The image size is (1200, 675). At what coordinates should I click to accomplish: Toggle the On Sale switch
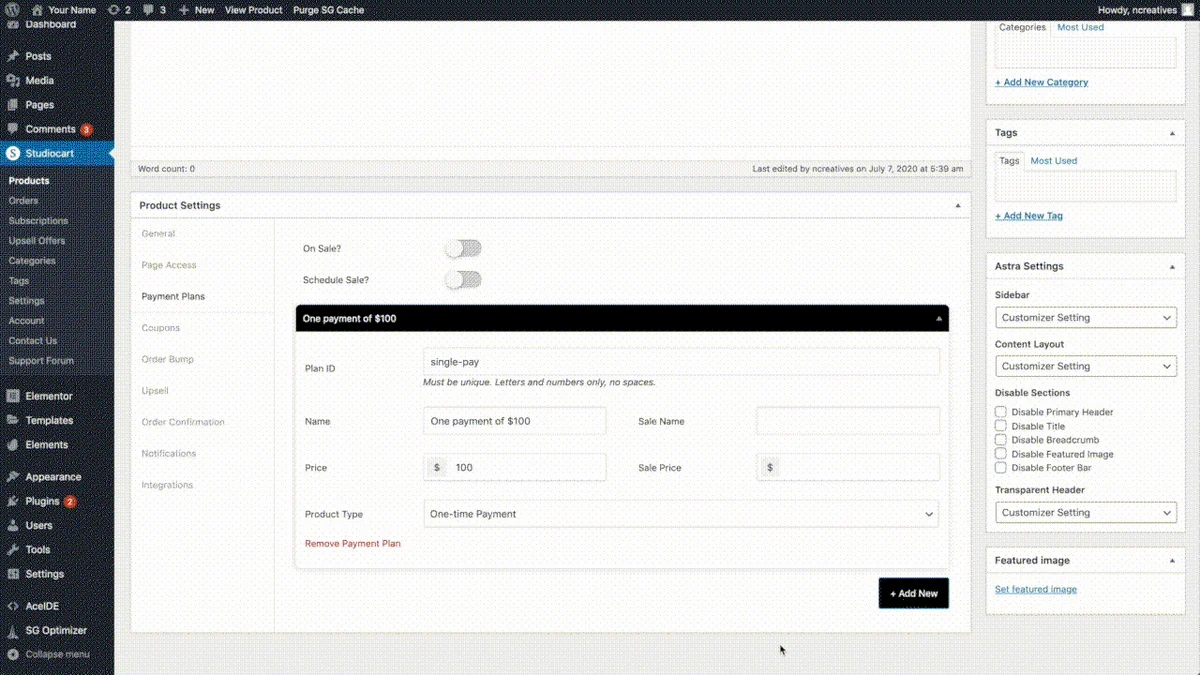[463, 248]
